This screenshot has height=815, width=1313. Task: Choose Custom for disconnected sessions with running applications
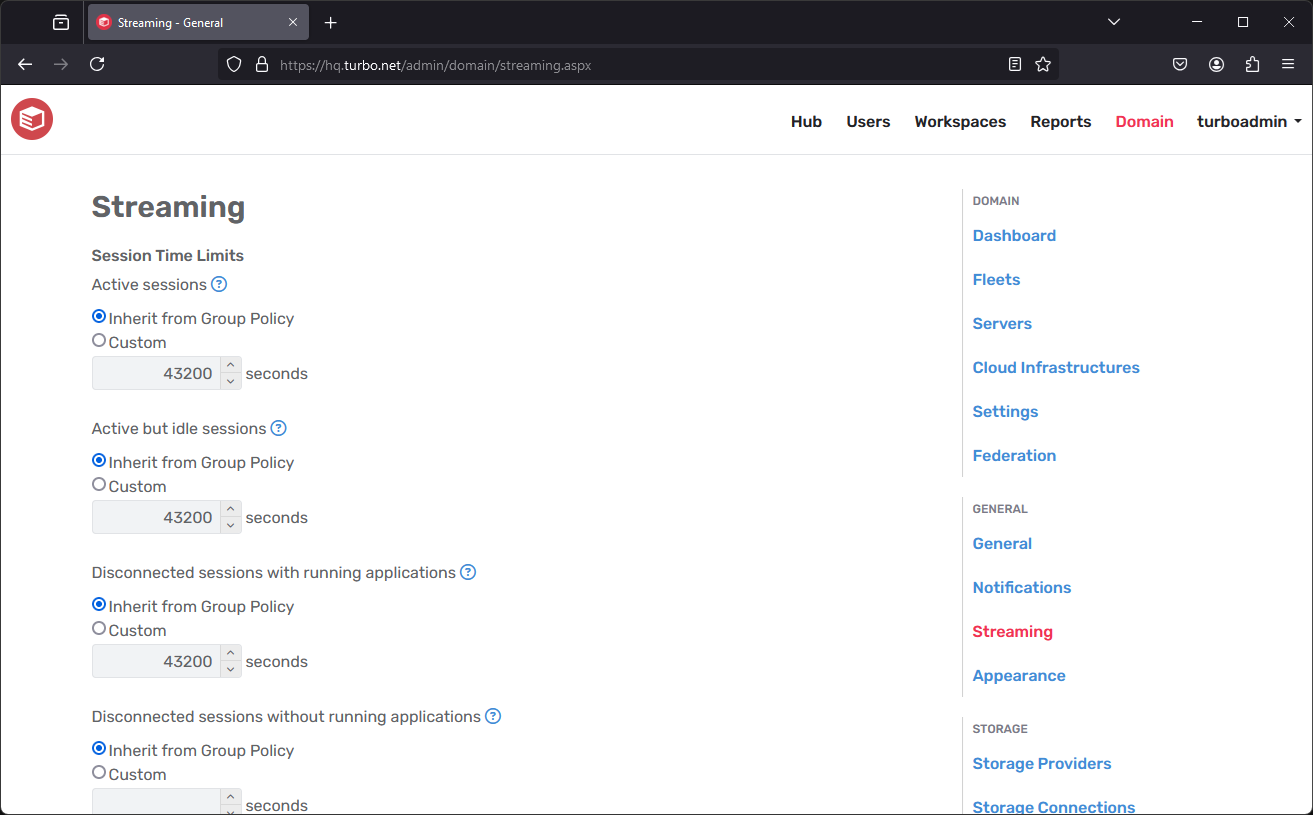[98, 627]
